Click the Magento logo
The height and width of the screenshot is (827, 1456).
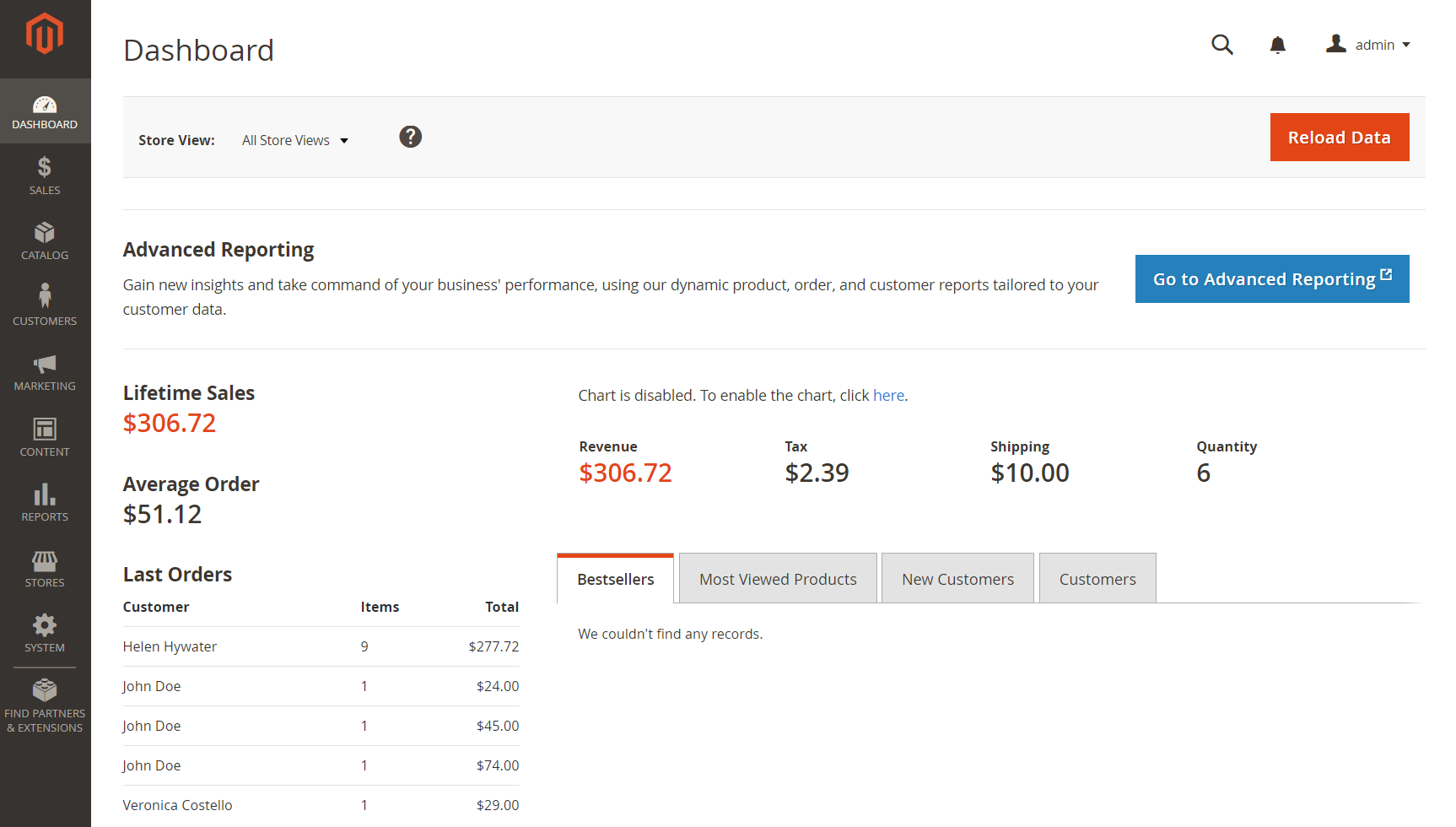[x=45, y=34]
